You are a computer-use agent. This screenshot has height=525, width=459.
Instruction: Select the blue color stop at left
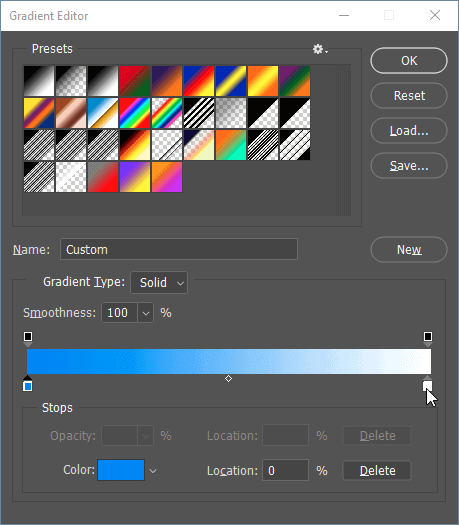[x=28, y=384]
